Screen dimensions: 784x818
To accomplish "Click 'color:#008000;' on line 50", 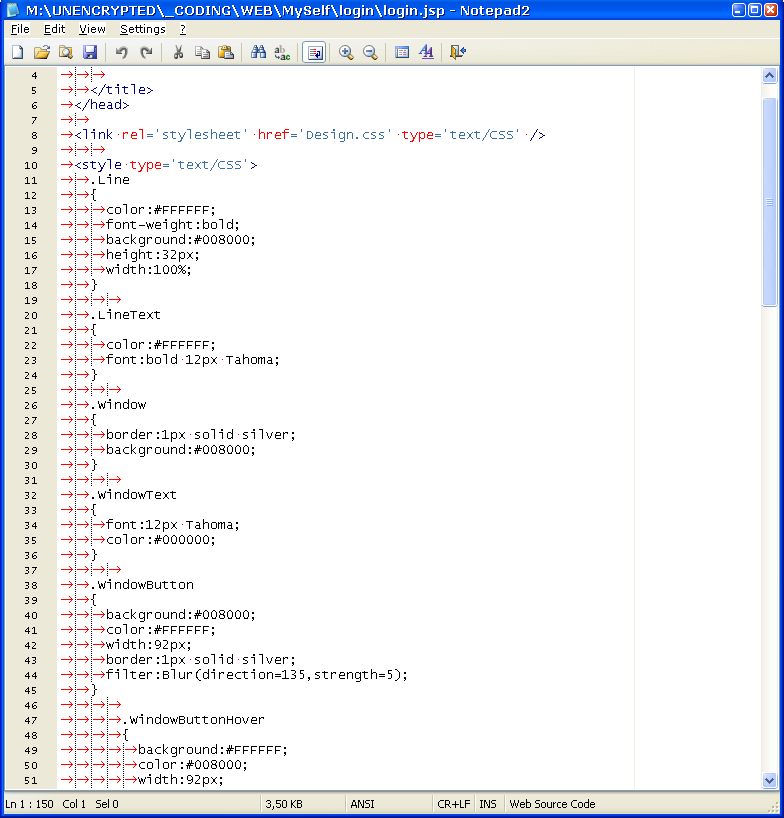I will point(193,765).
